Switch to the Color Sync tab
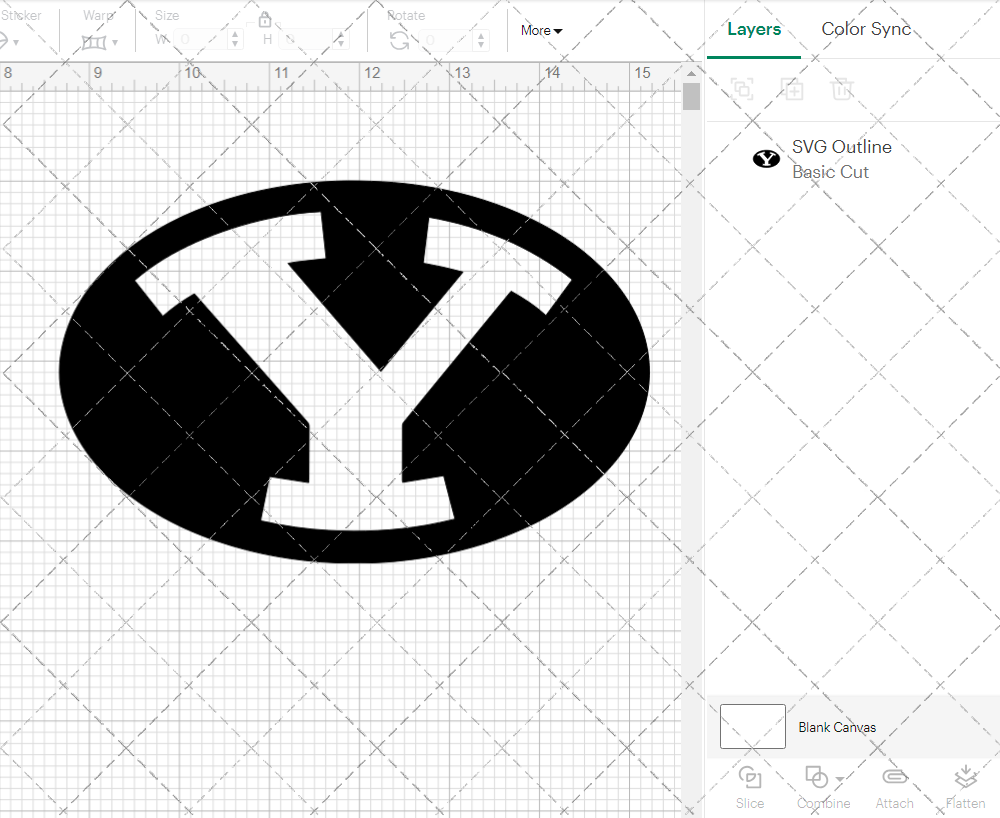 (866, 29)
